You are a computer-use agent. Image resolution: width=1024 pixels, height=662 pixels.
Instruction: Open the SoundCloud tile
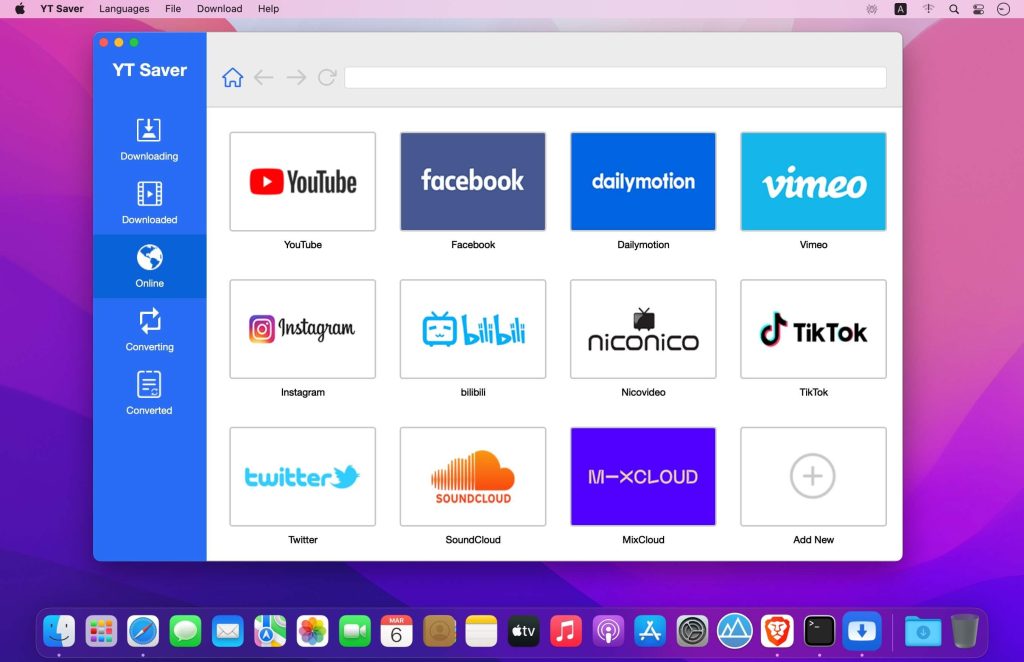472,477
